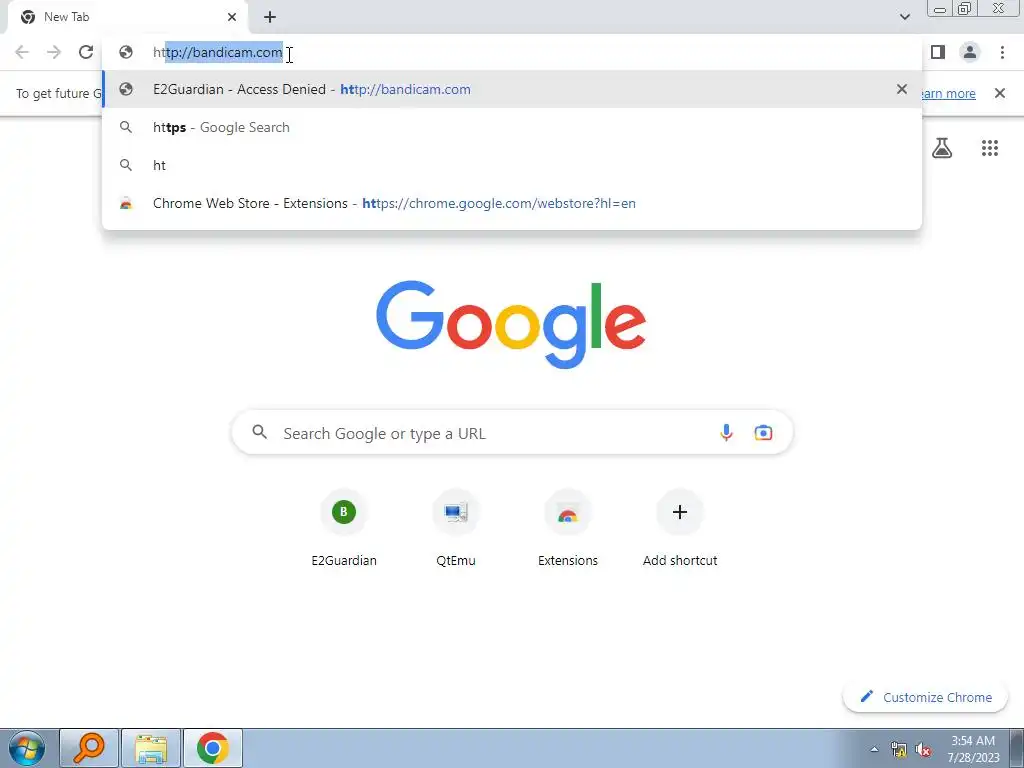Start voice search with the microphone icon
This screenshot has height=768, width=1024.
tap(726, 433)
